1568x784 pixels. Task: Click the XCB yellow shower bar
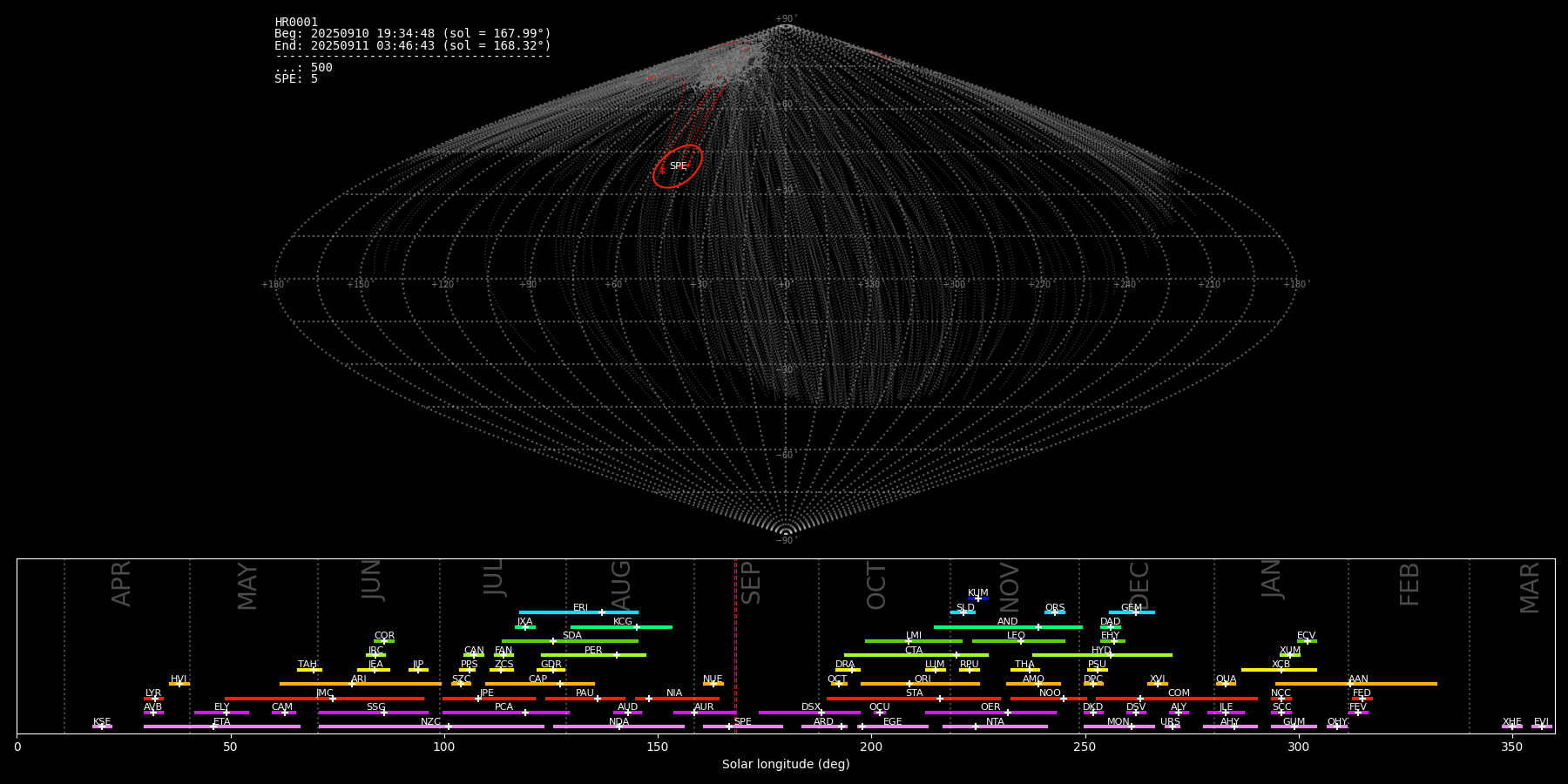(x=1279, y=670)
